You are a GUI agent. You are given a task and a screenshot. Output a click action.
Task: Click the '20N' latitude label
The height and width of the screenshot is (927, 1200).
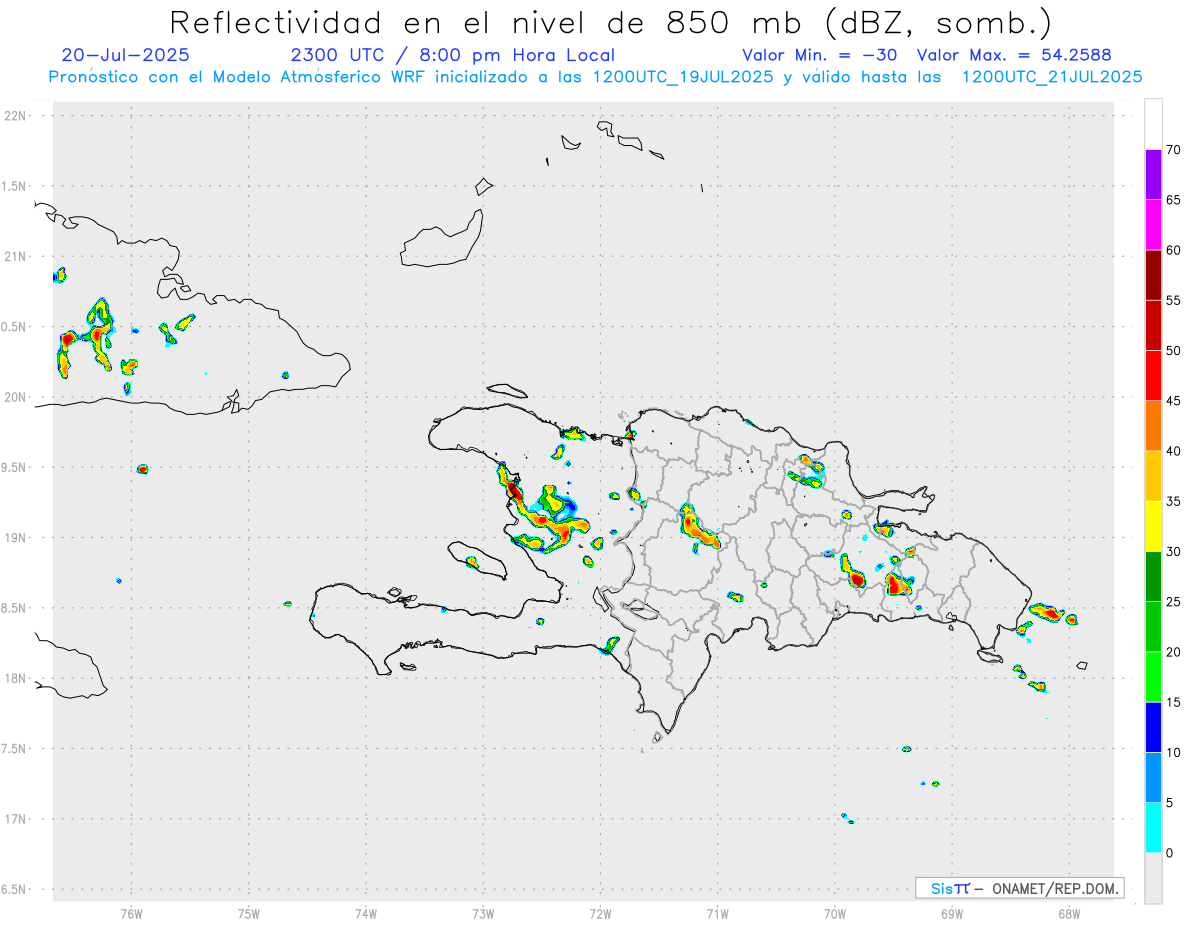click(x=16, y=397)
